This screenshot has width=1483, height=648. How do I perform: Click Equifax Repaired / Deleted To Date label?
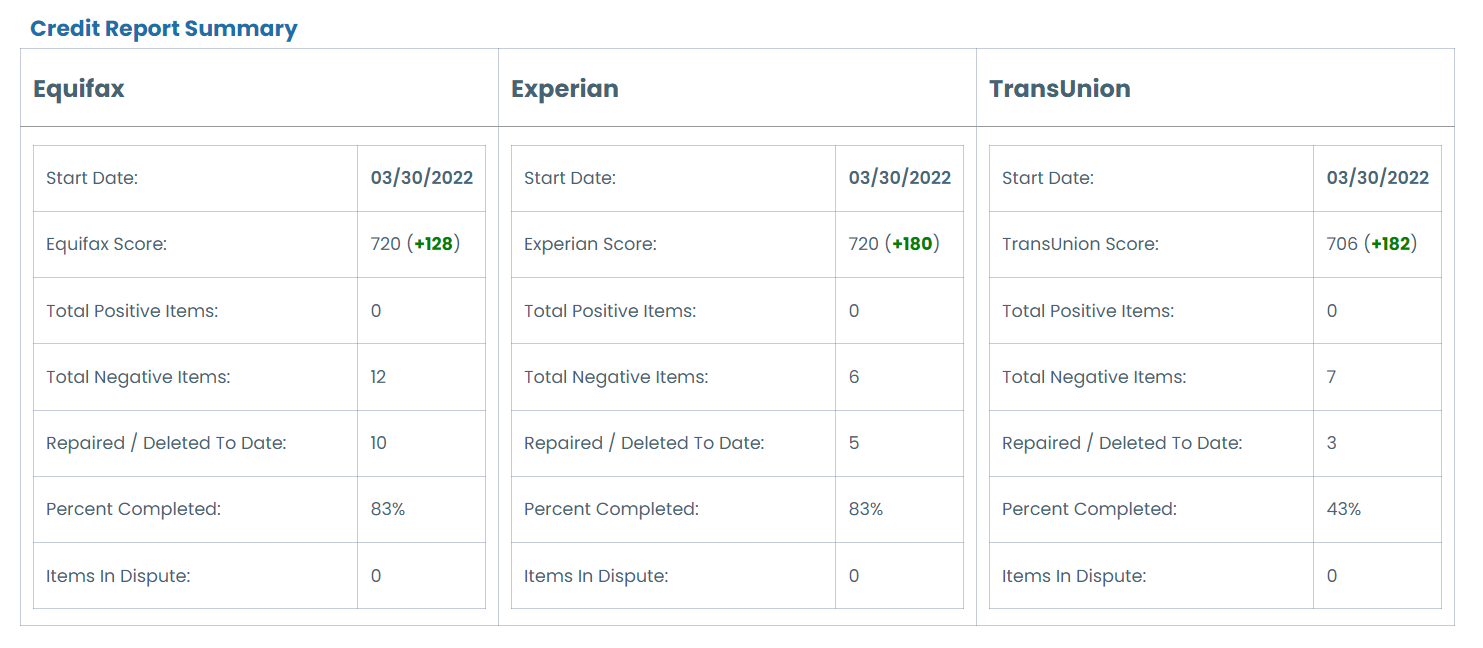tap(166, 443)
